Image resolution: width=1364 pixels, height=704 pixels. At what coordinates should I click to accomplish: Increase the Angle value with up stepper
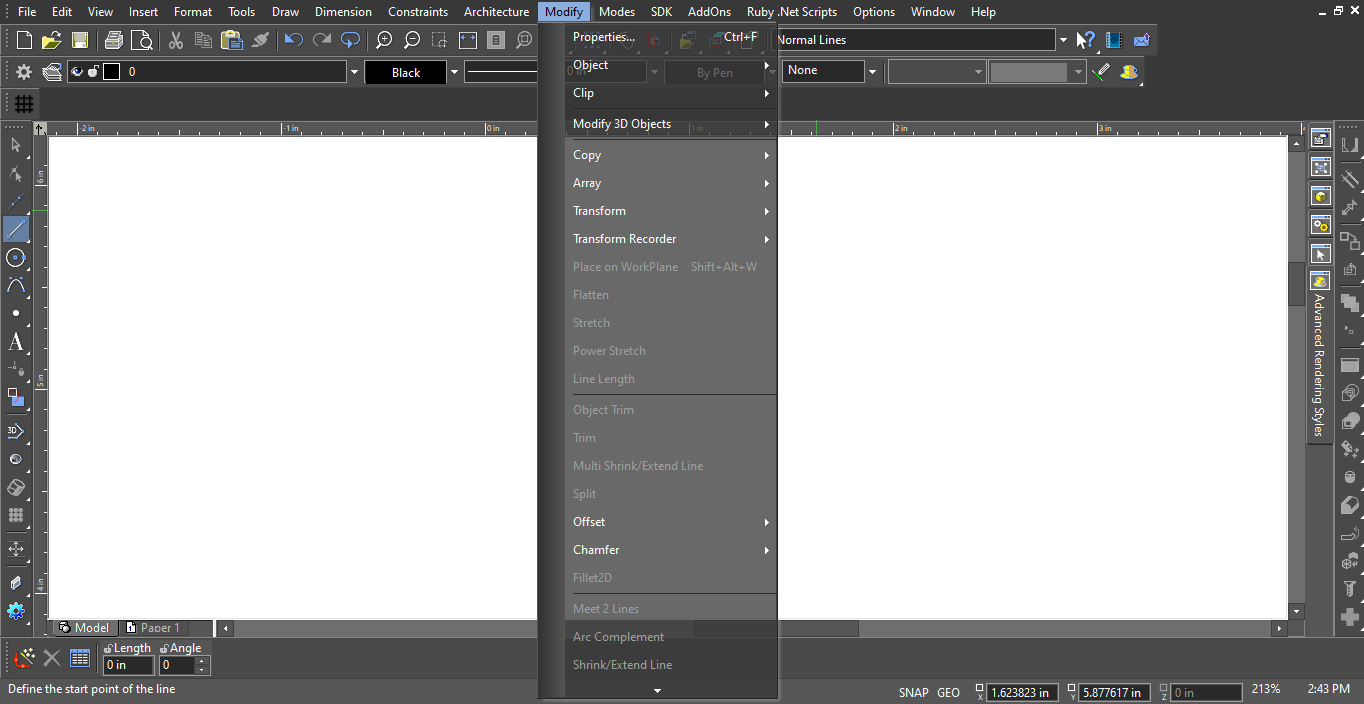click(x=202, y=661)
